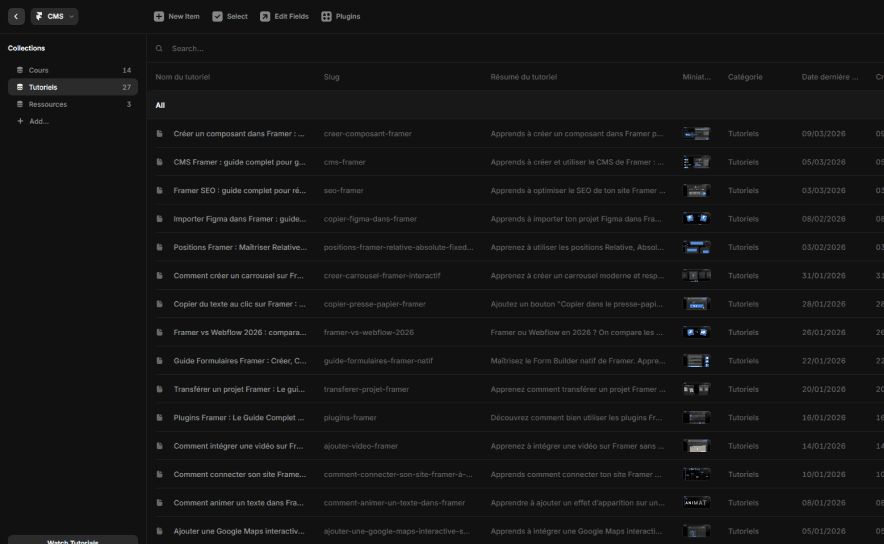Click document icon of animer un texte row
Image resolution: width=884 pixels, height=544 pixels.
click(x=160, y=502)
